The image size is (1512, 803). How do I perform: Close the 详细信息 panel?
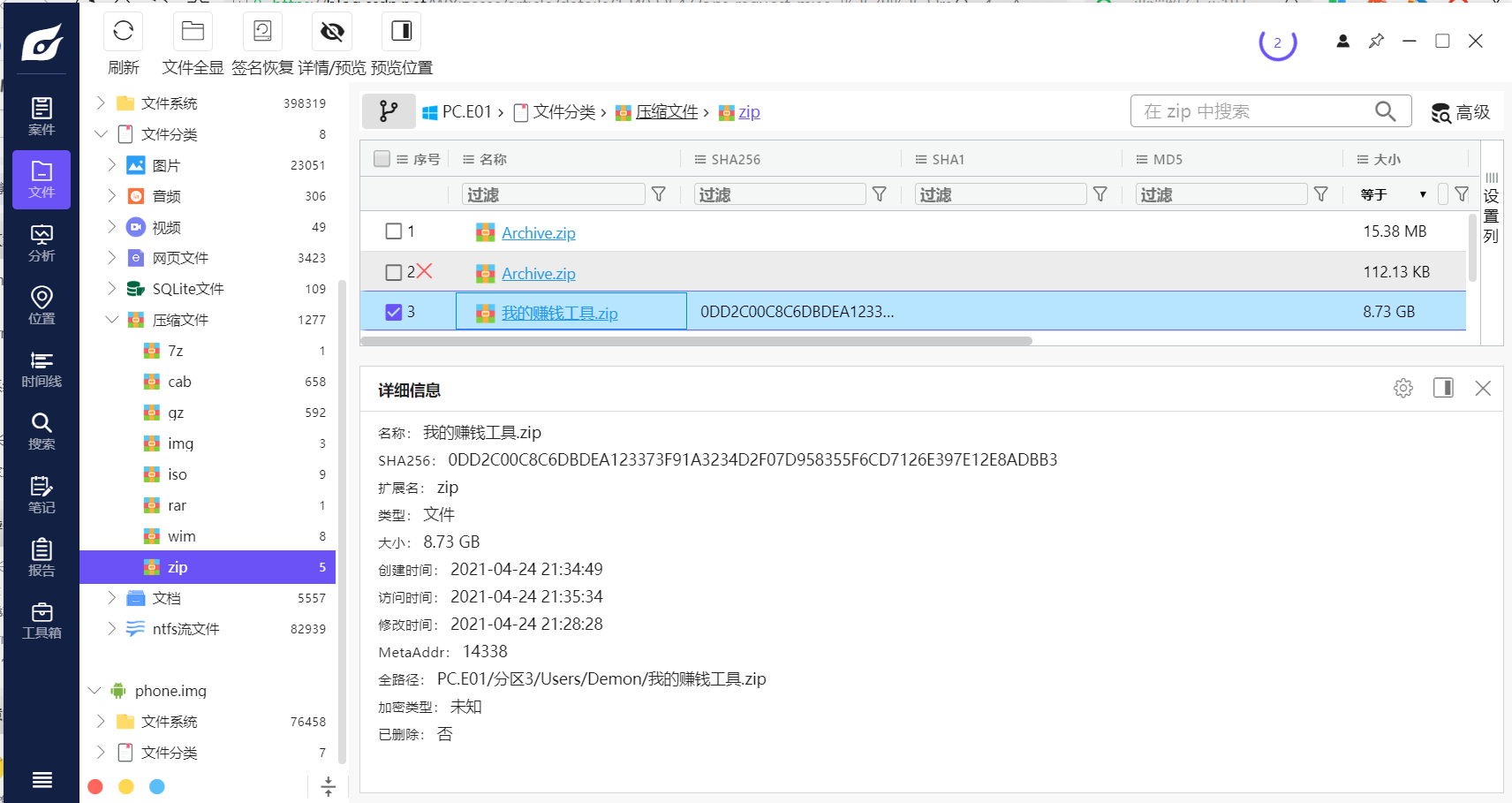(x=1483, y=388)
